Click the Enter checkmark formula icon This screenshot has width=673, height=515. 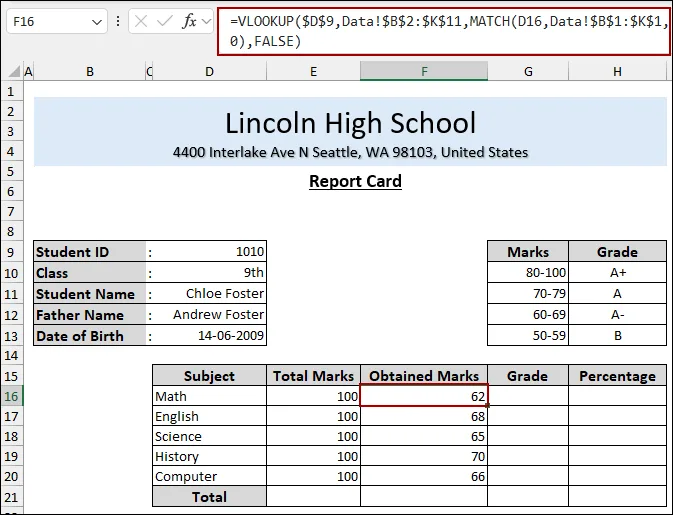(164, 21)
